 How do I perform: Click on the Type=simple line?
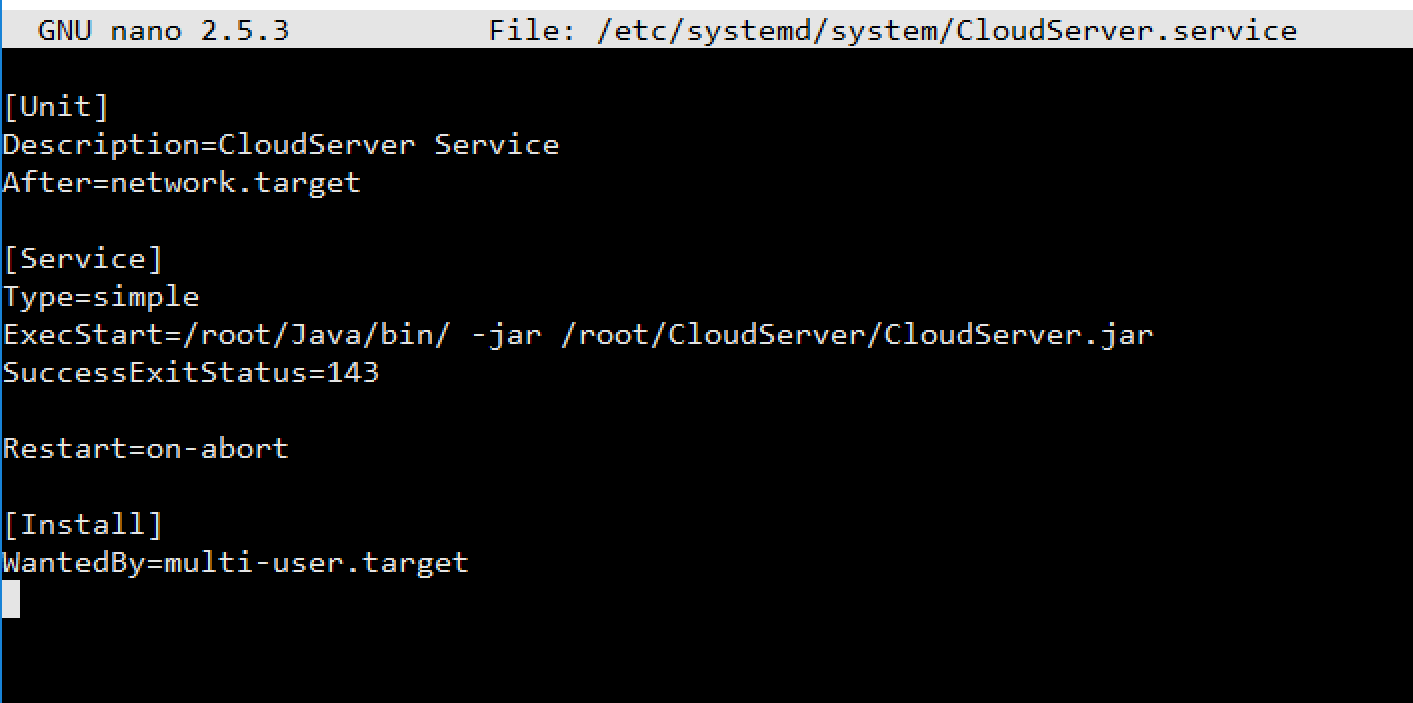[x=101, y=297]
